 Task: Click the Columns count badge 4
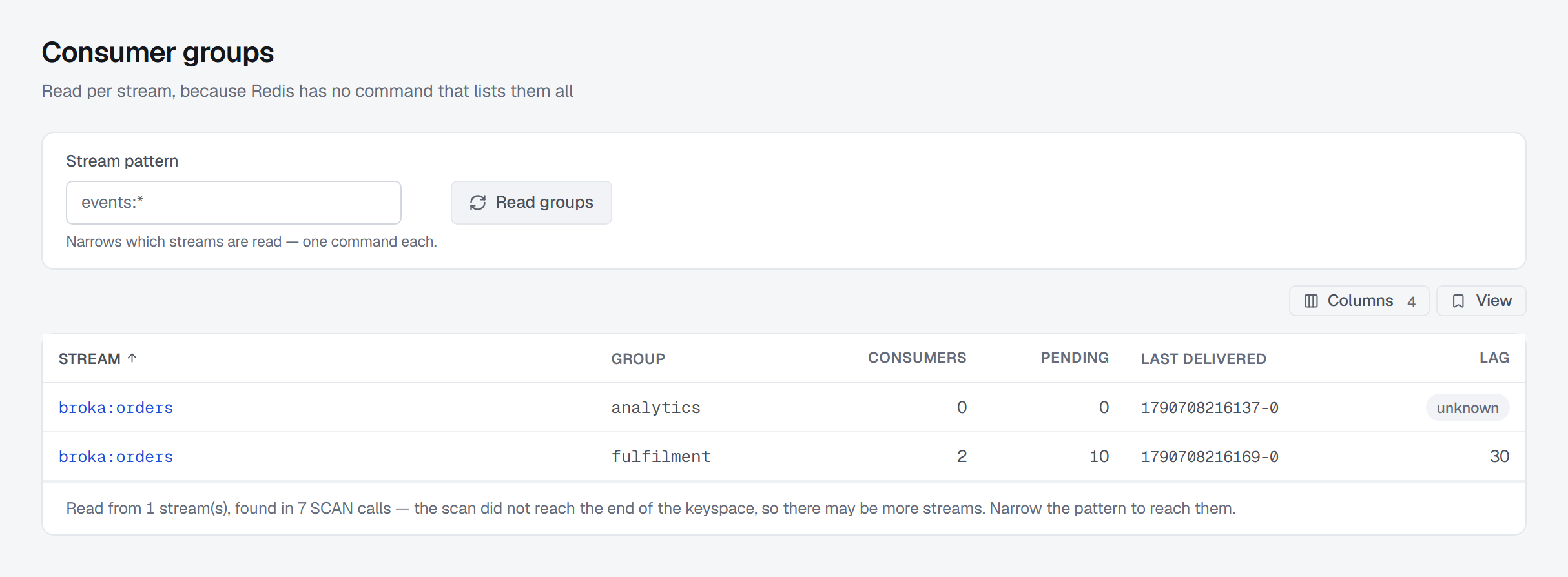click(1412, 301)
